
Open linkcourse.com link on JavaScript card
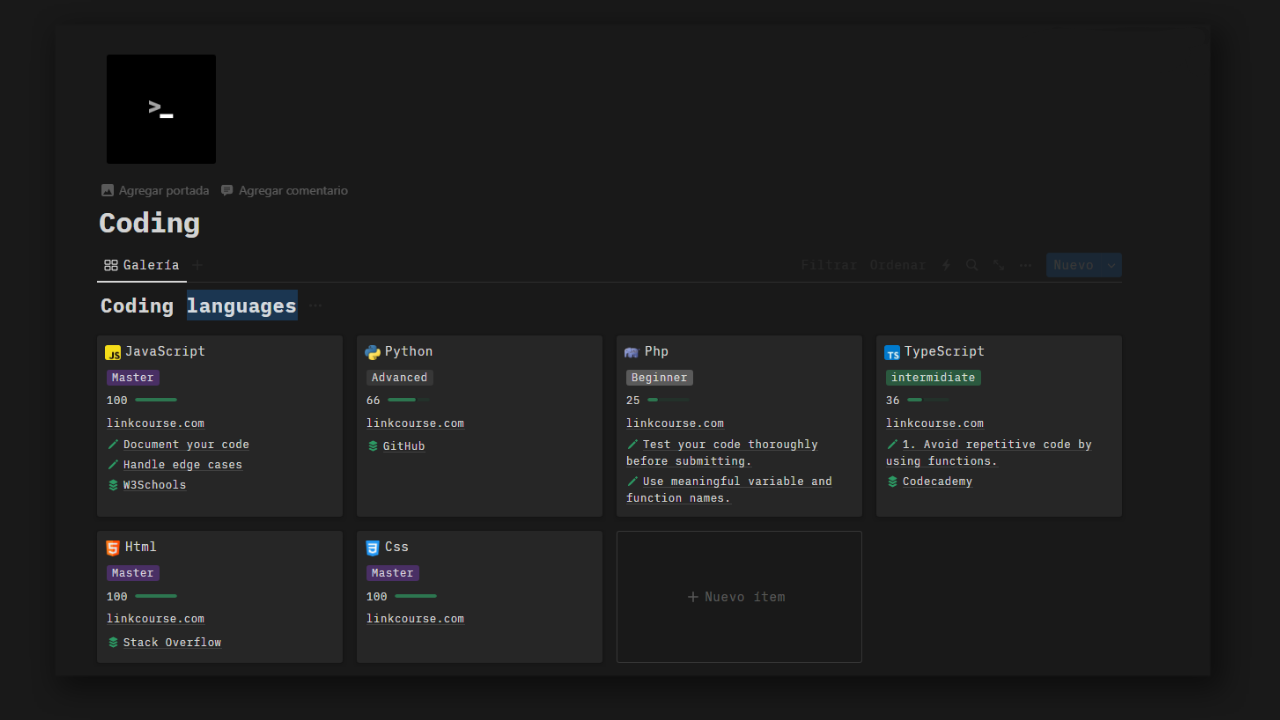tap(155, 423)
